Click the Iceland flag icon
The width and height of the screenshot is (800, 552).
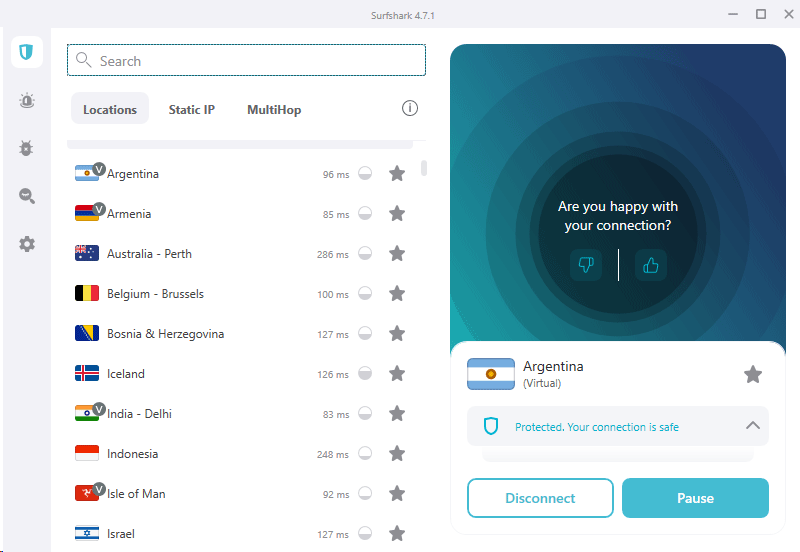point(87,373)
